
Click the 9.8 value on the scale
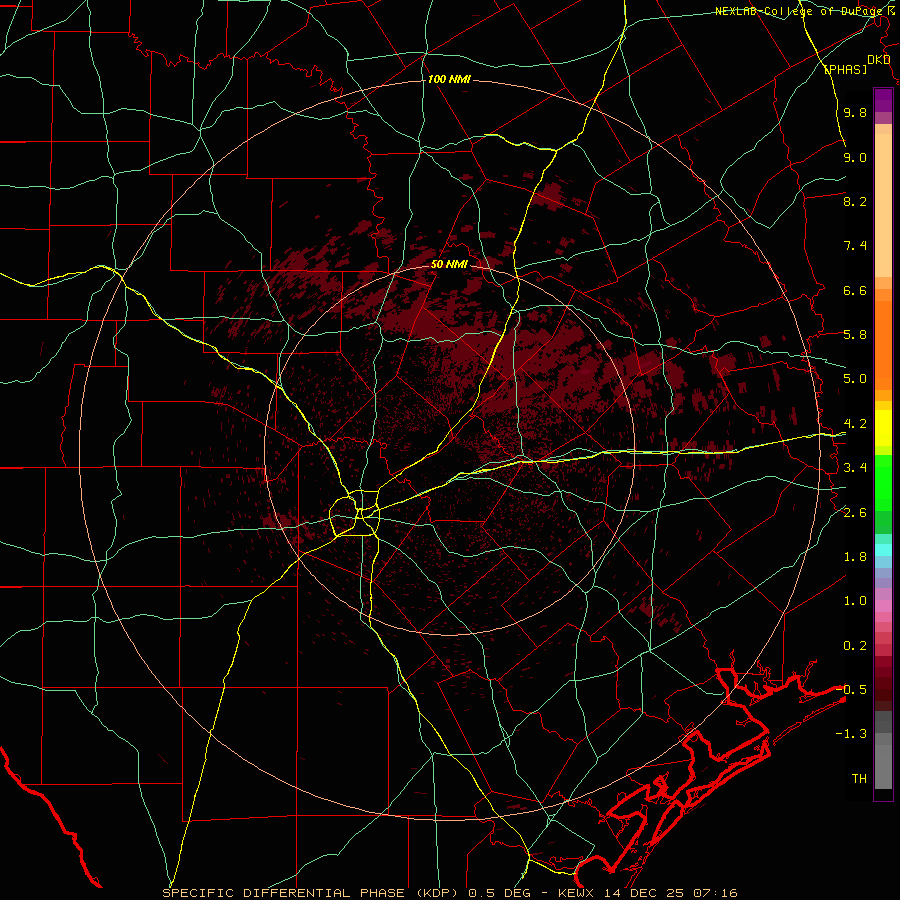click(855, 113)
